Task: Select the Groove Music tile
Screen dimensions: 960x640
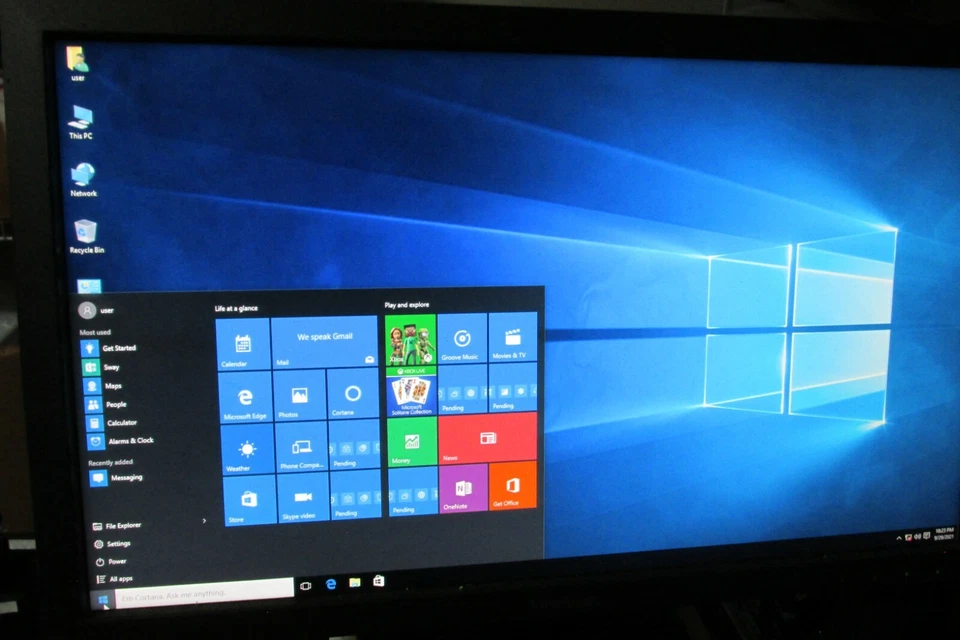Action: click(460, 338)
